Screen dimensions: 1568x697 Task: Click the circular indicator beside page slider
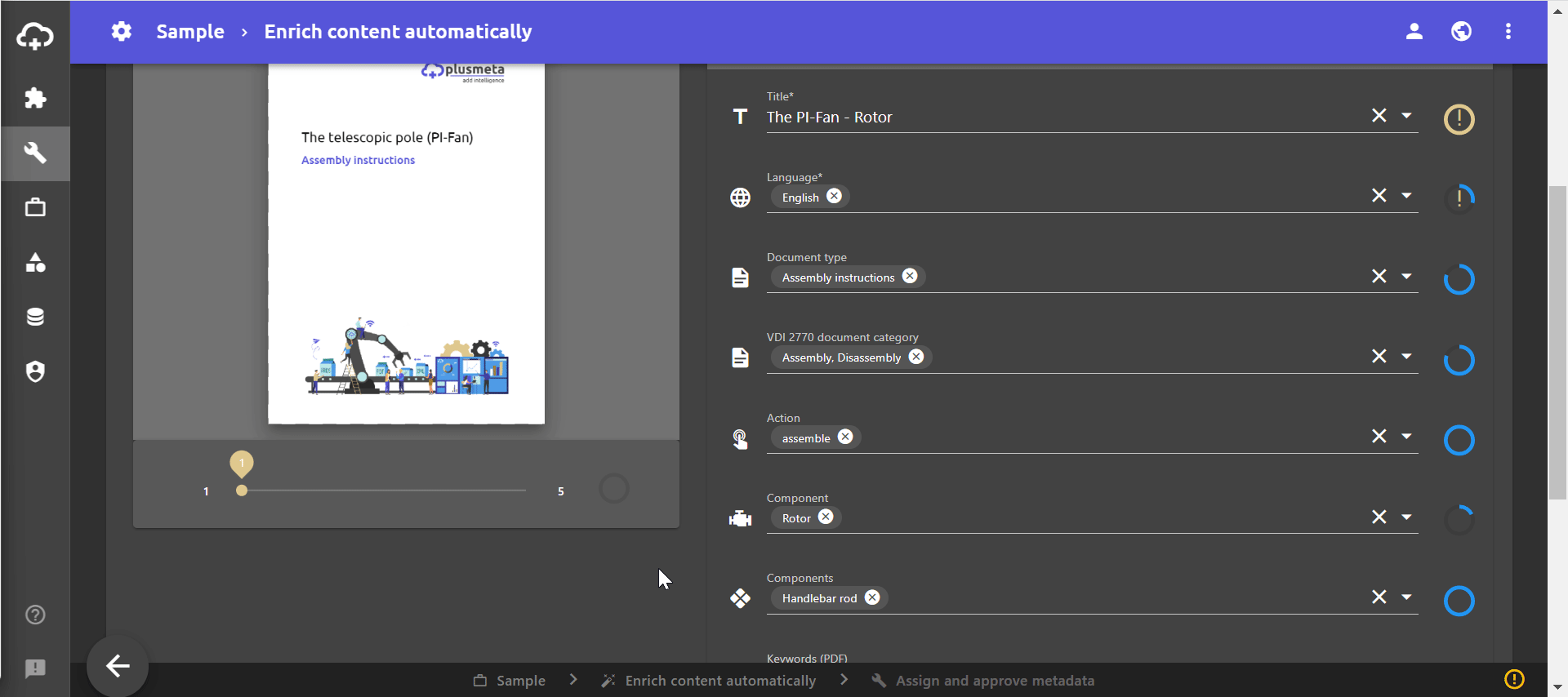point(614,489)
